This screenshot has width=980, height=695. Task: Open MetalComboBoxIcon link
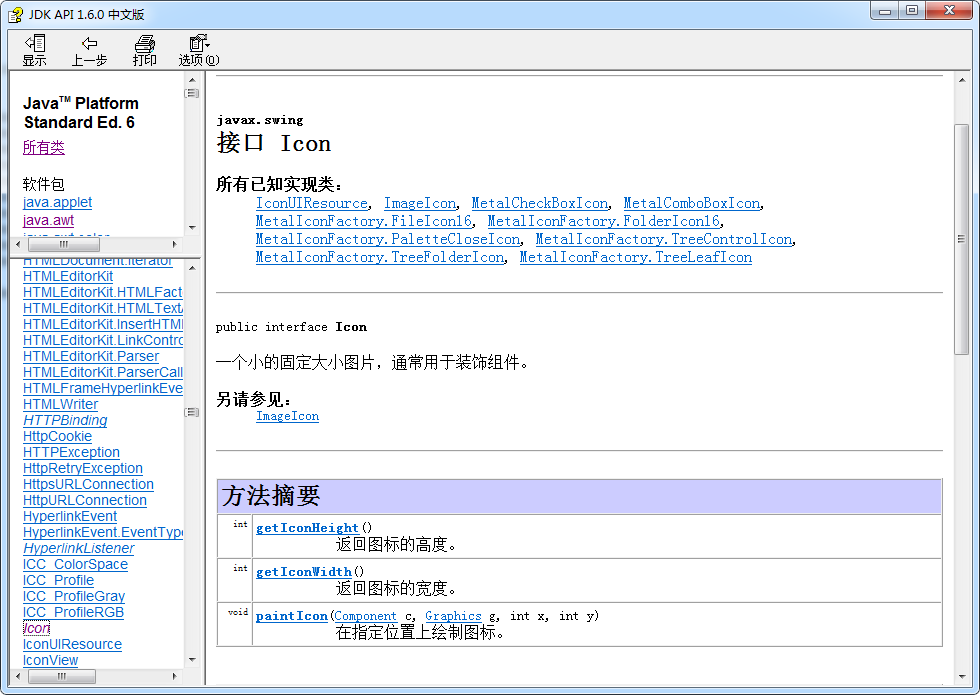pyautogui.click(x=692, y=203)
